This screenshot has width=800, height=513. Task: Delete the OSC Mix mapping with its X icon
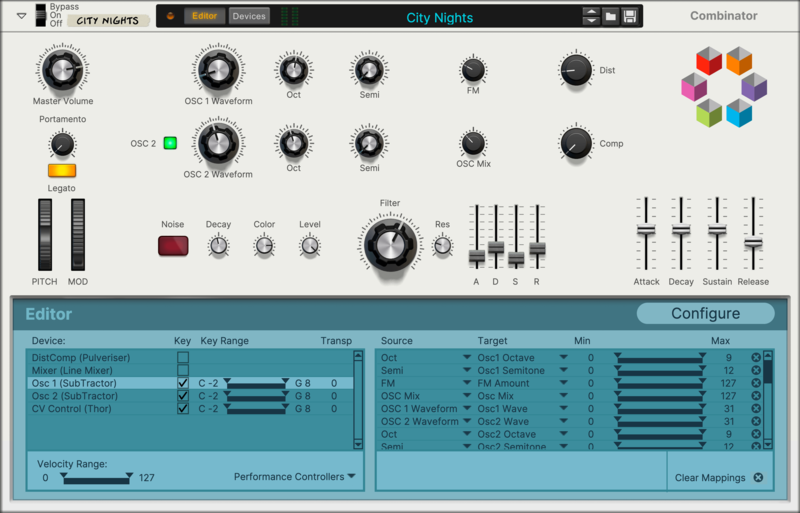756,396
